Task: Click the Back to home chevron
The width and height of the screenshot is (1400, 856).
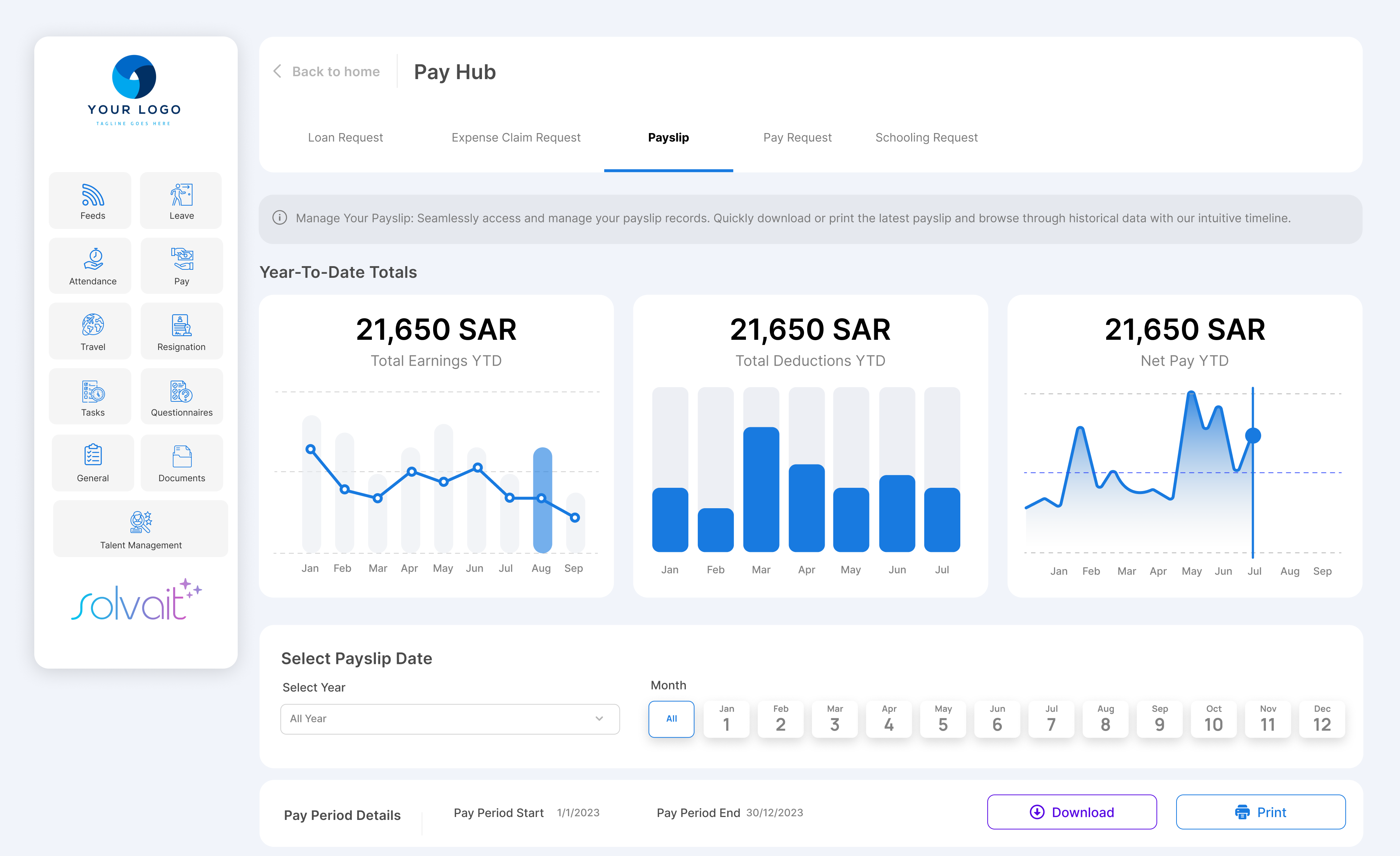Action: (277, 71)
